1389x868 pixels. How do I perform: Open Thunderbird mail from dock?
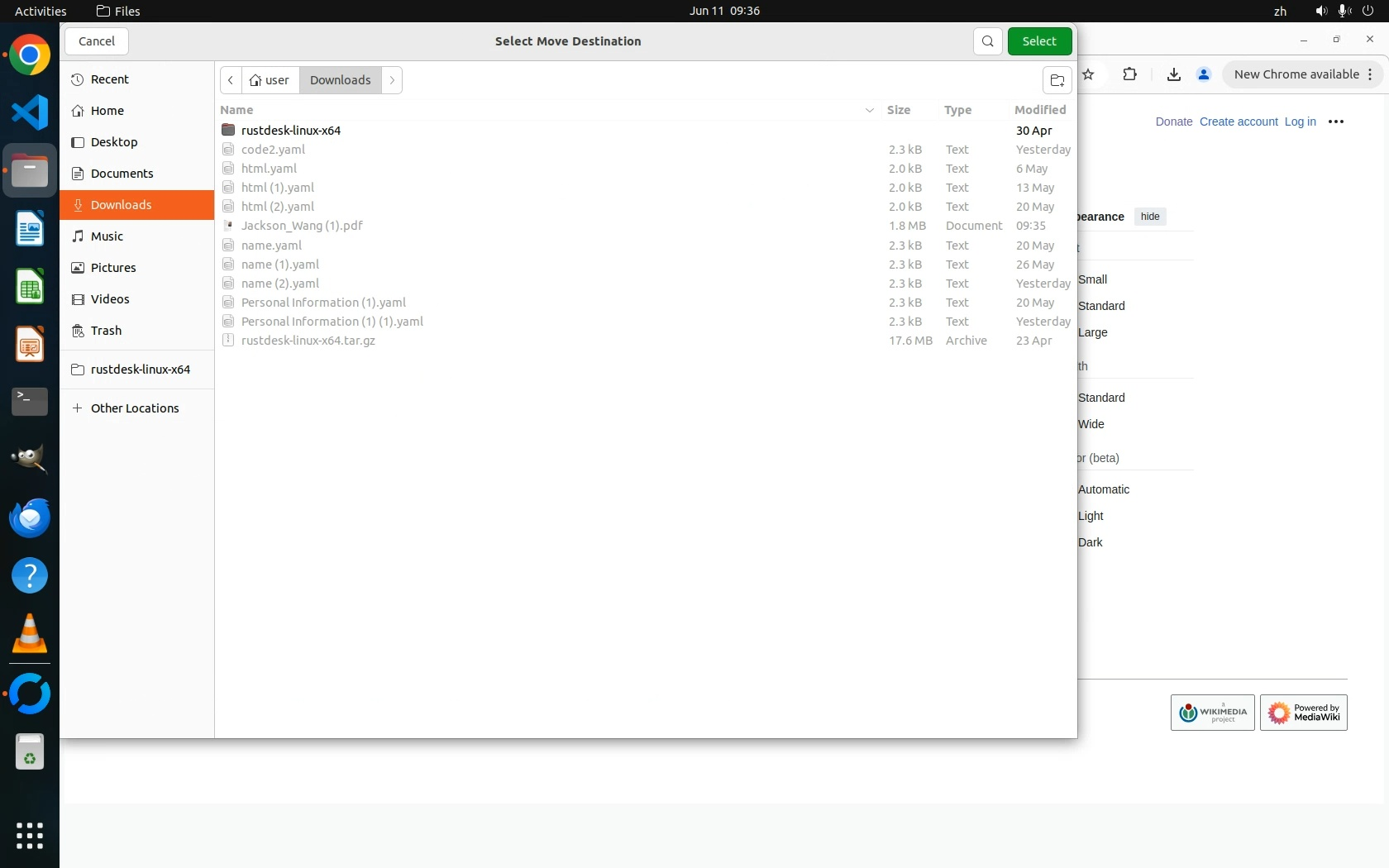click(30, 518)
